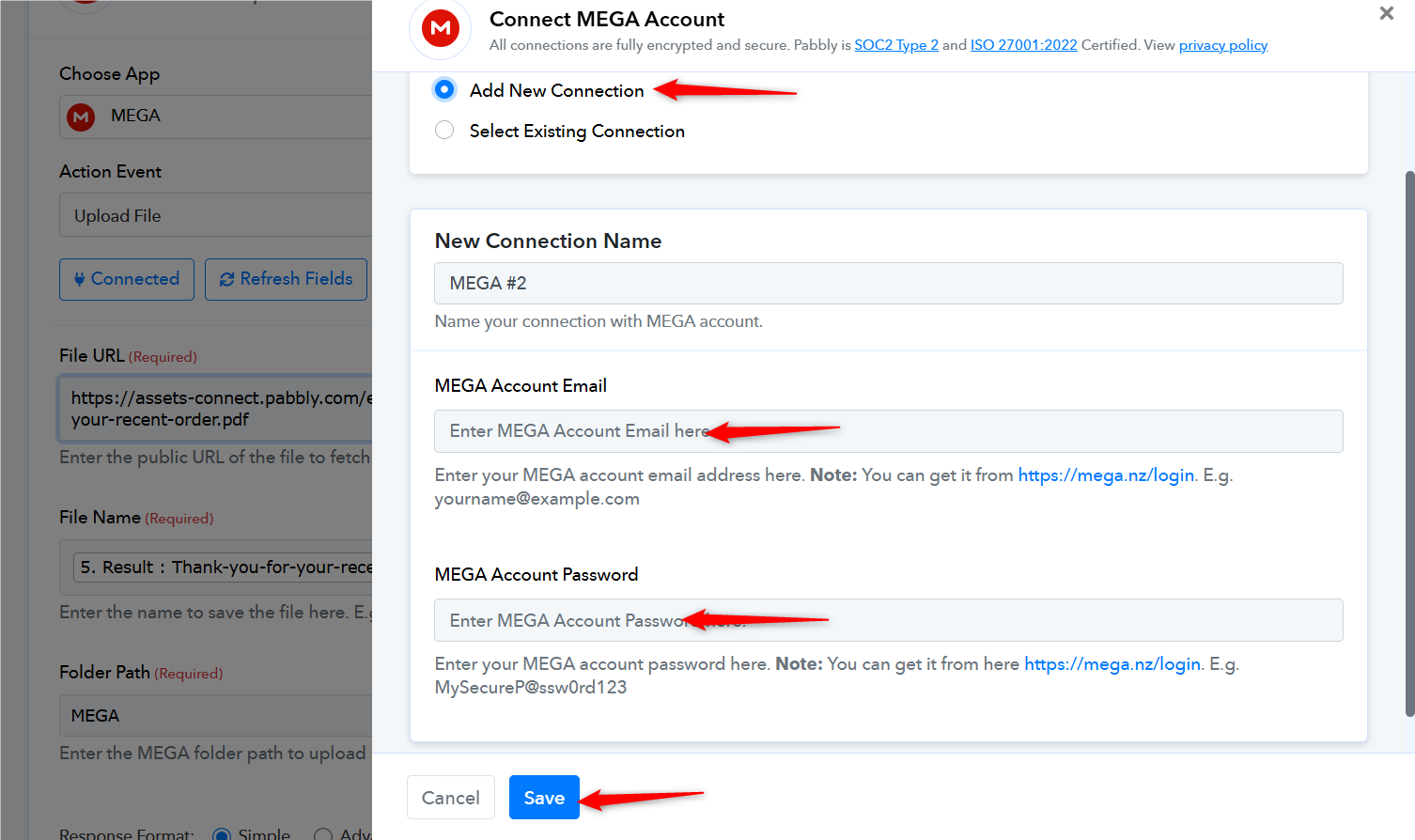This screenshot has height=840, width=1415.
Task: Click the New Connection Name field
Action: point(888,283)
